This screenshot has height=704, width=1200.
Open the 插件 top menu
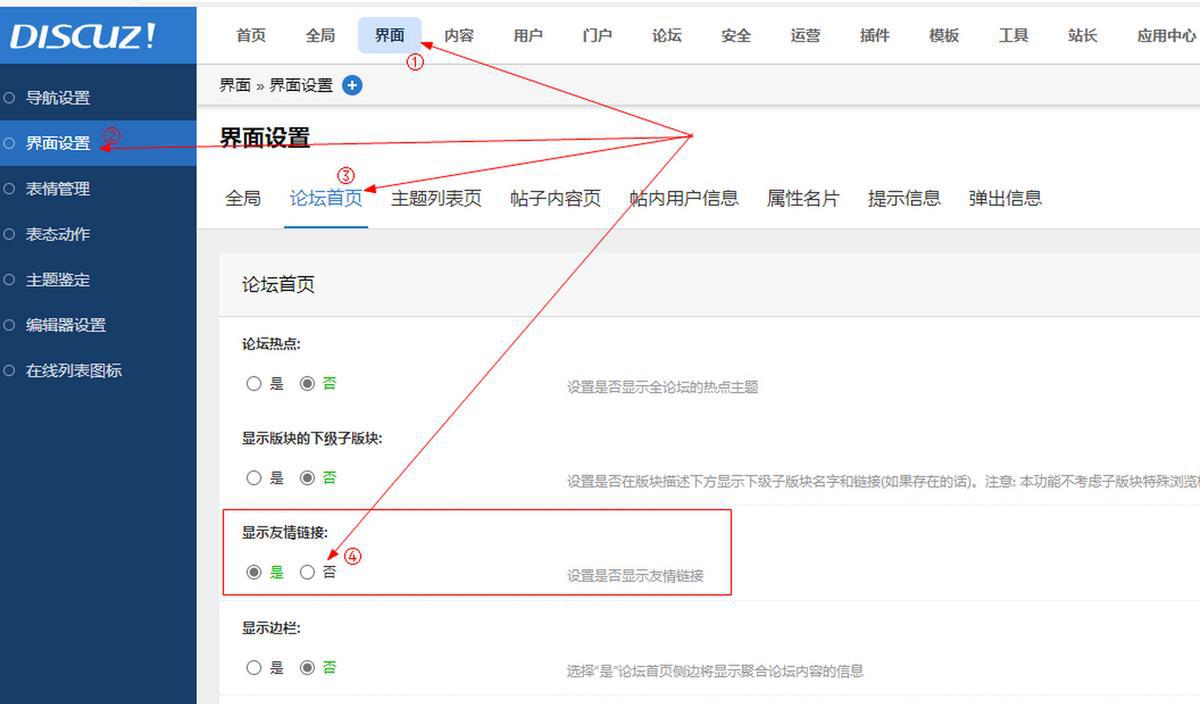875,35
